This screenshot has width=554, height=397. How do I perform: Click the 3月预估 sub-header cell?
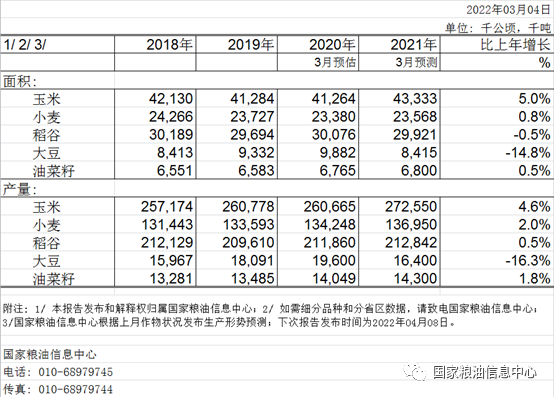318,63
